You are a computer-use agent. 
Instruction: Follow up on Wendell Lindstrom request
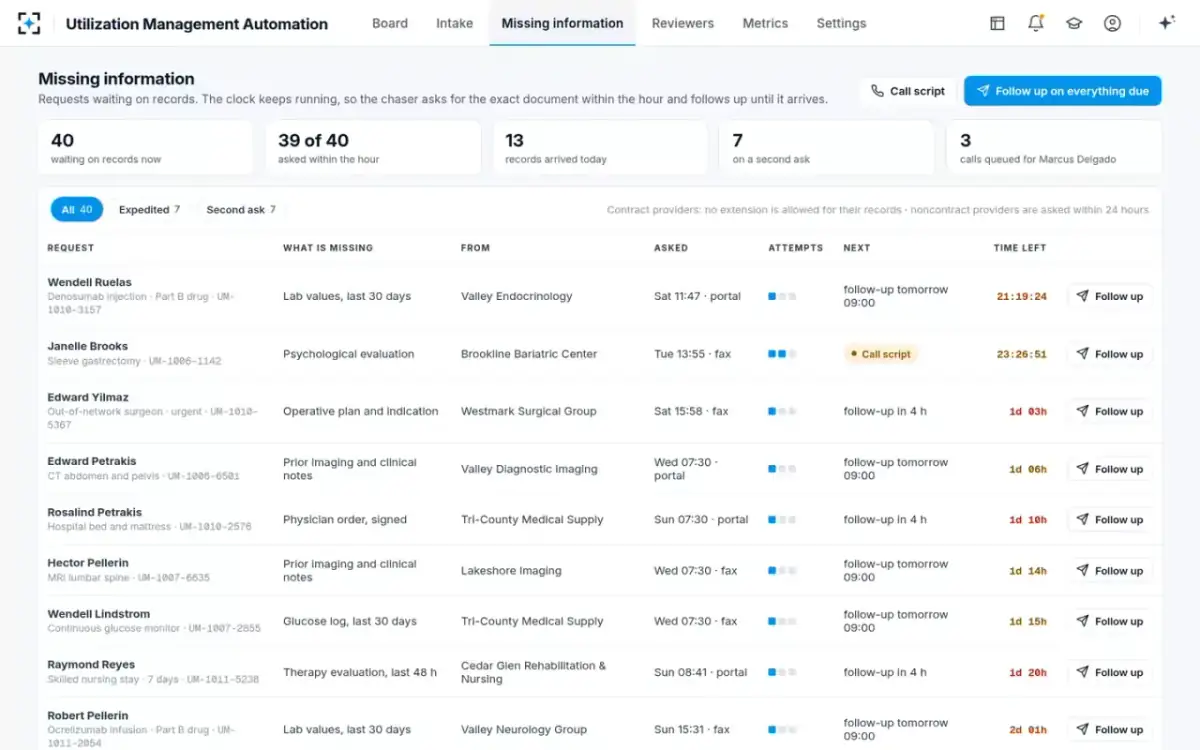1109,621
